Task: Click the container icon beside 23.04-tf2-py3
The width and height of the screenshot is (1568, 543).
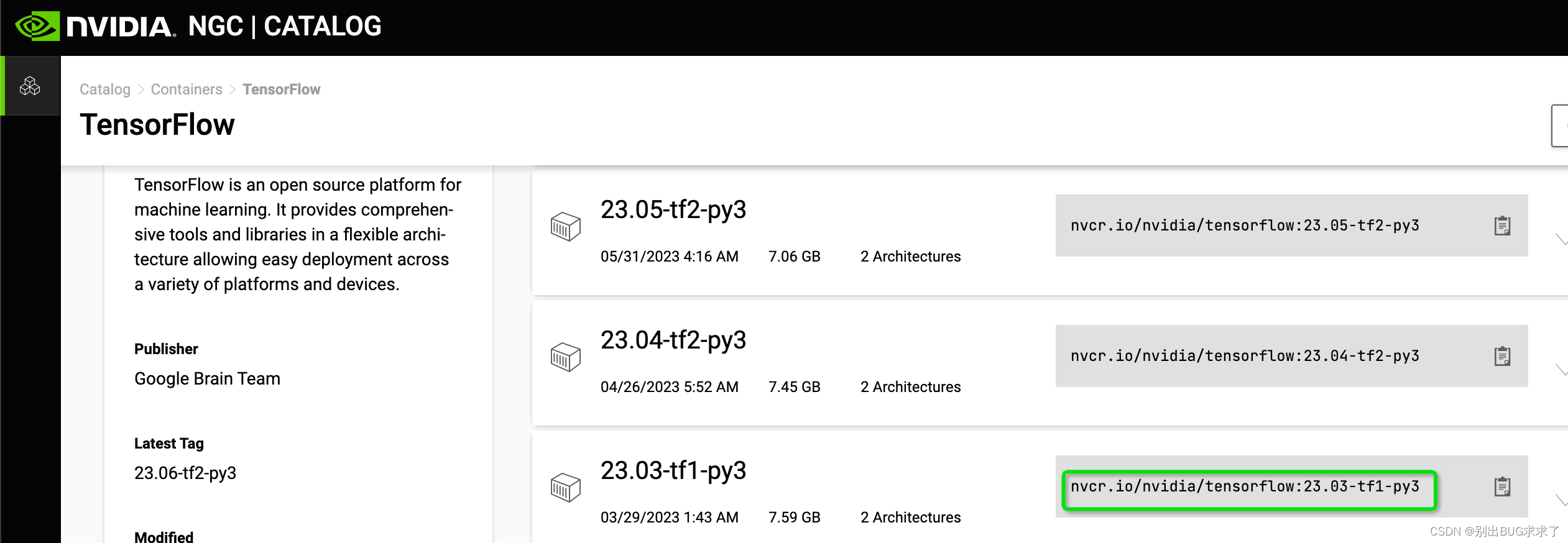Action: click(565, 357)
